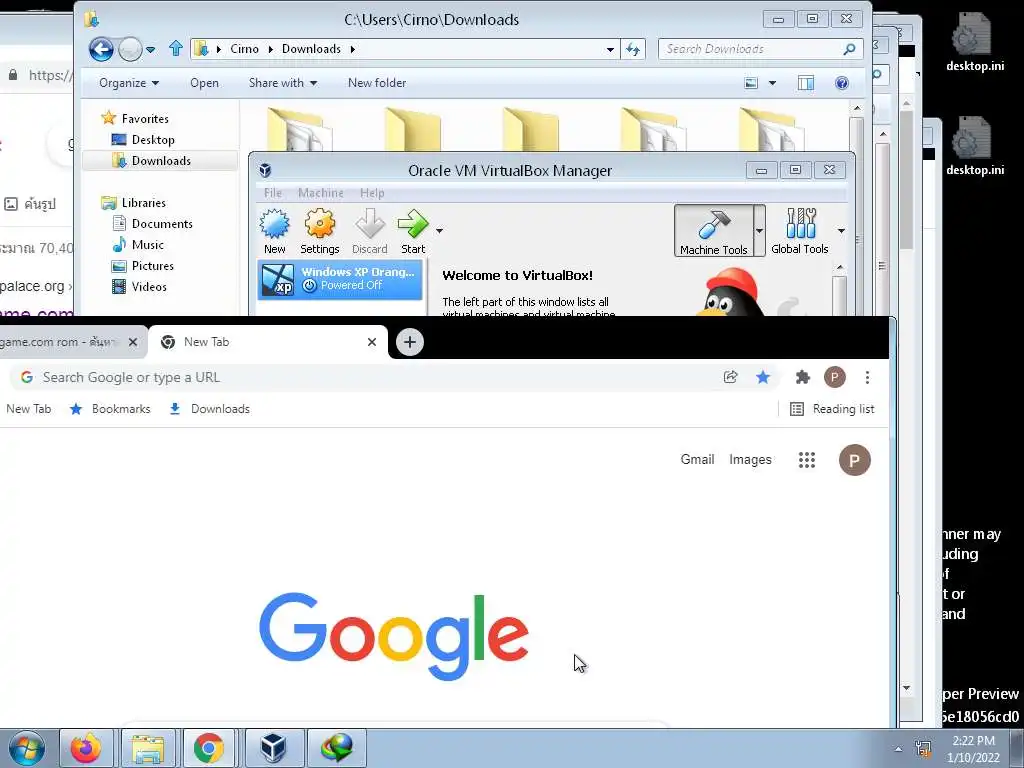Close the New Tab Chrome tab
This screenshot has width=1024, height=768.
point(372,342)
